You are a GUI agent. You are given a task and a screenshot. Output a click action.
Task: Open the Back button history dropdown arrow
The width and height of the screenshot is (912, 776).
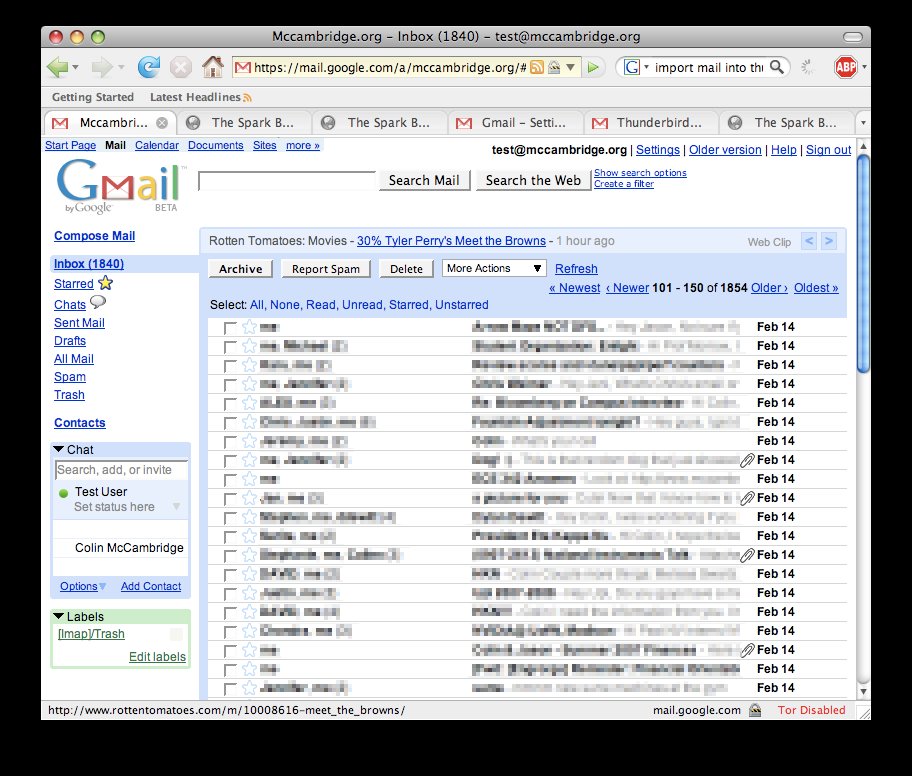coord(75,67)
